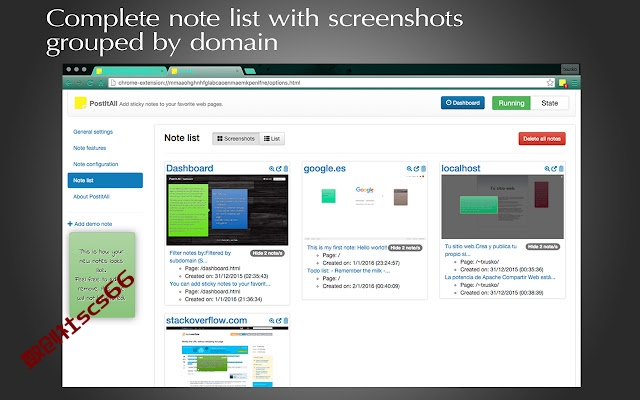Open the localhost card's external link icon

pos(554,169)
